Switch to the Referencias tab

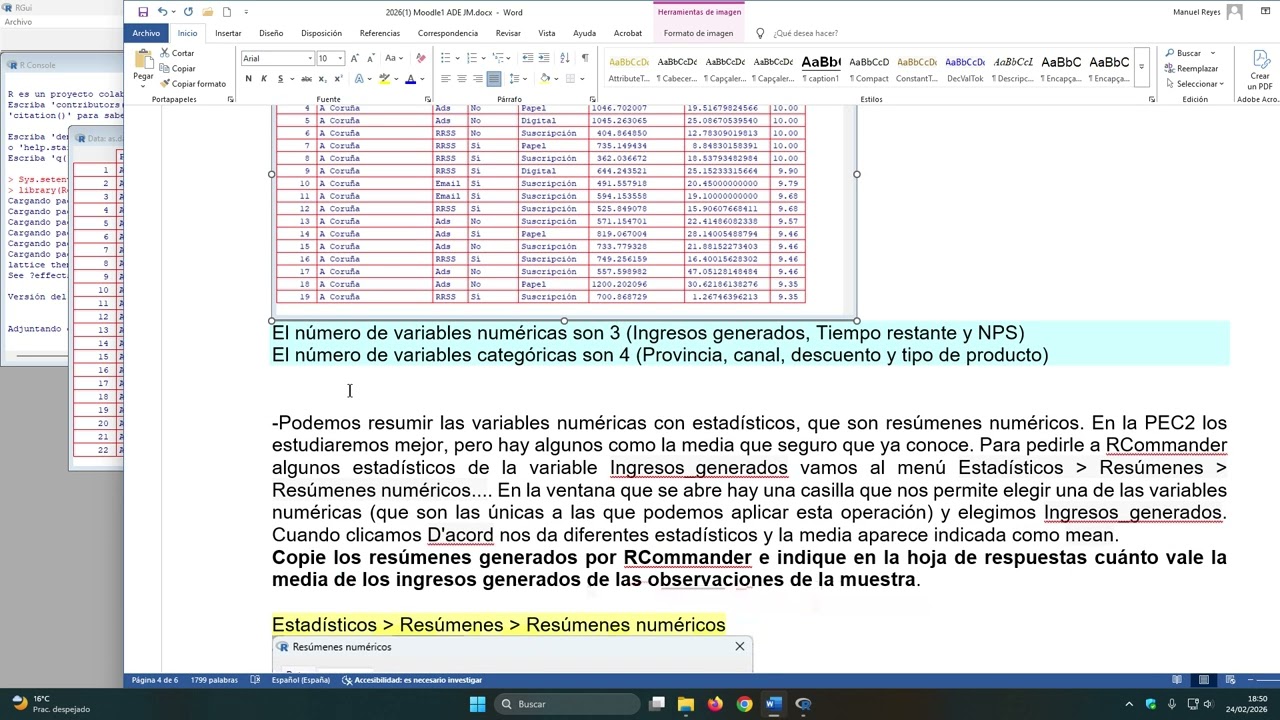(x=380, y=33)
